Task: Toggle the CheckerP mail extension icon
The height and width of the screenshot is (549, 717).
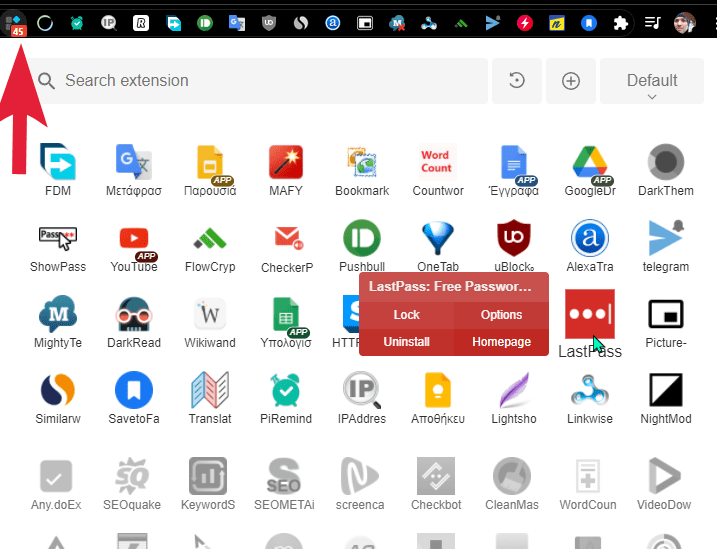Action: [287, 238]
